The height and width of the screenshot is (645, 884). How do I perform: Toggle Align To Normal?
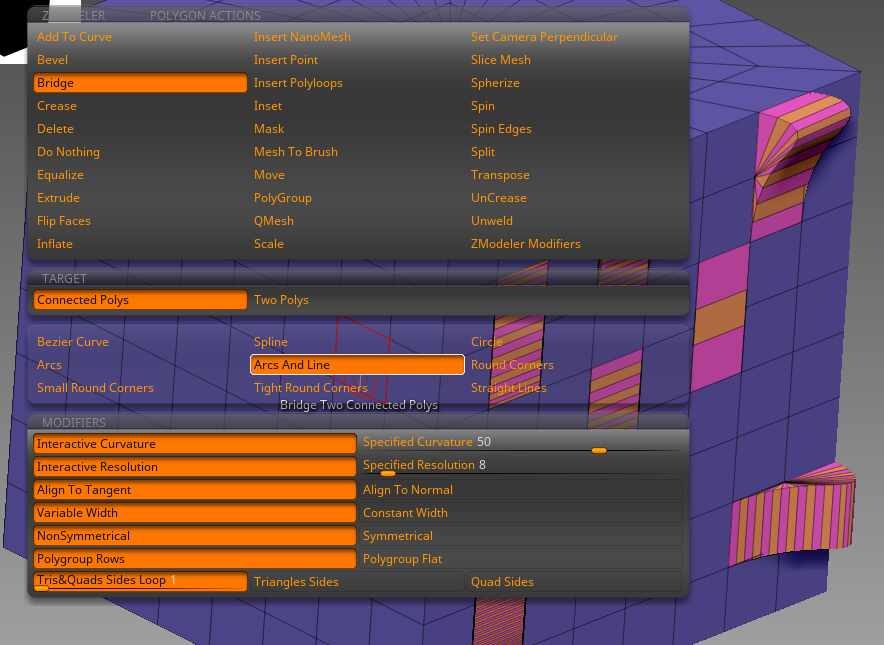click(x=521, y=490)
